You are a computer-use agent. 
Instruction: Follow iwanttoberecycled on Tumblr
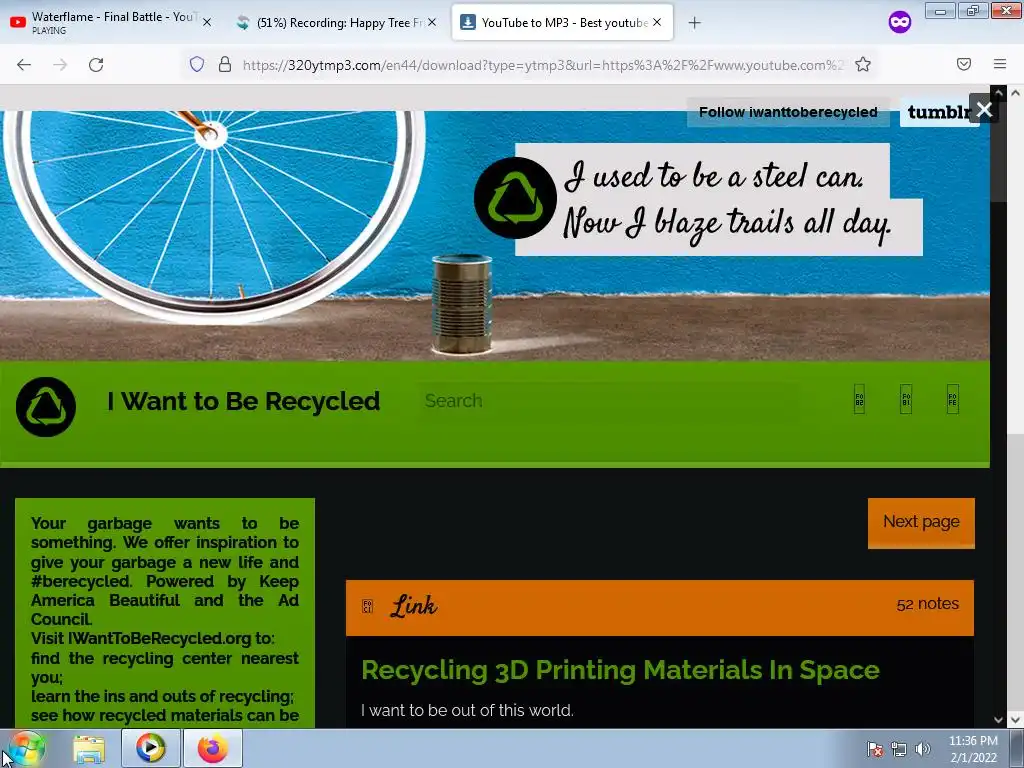point(788,112)
